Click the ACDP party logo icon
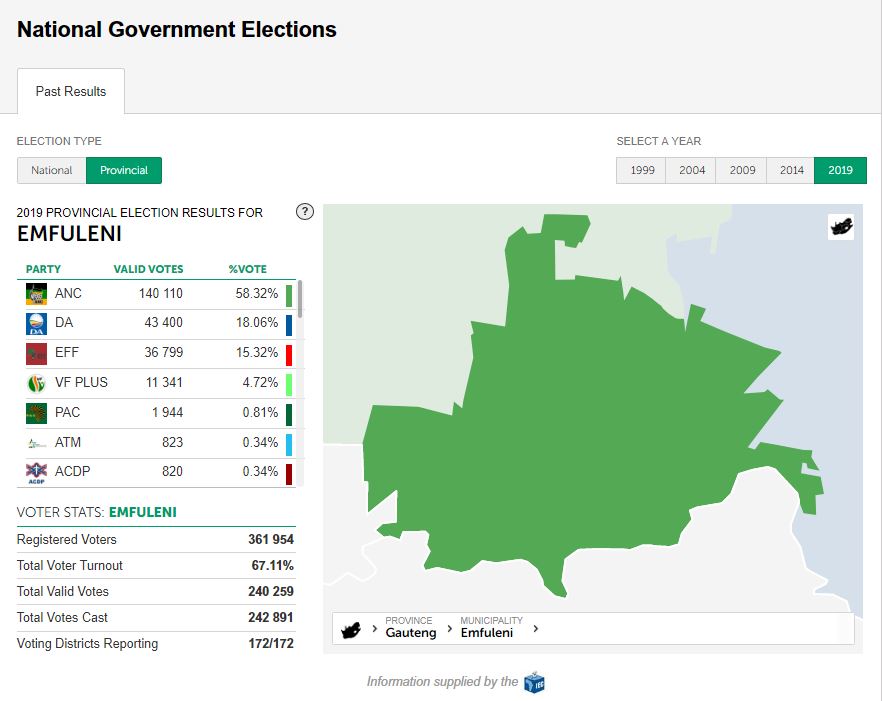The image size is (882, 701). (x=36, y=472)
